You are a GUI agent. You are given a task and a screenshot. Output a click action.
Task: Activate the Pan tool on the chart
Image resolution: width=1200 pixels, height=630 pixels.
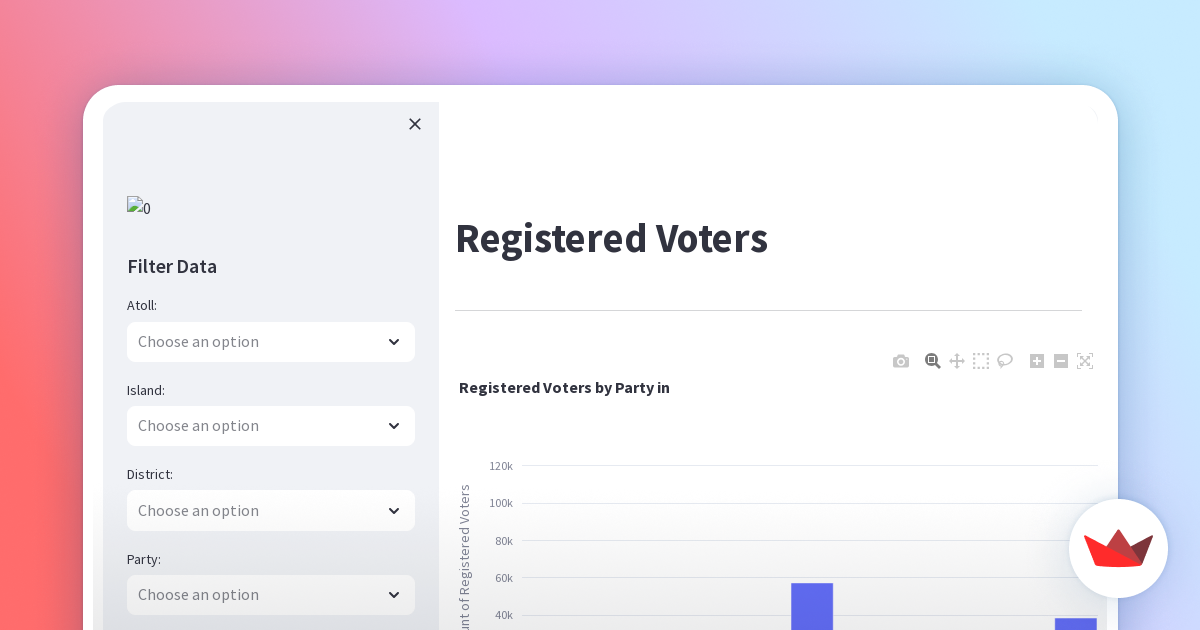957,361
